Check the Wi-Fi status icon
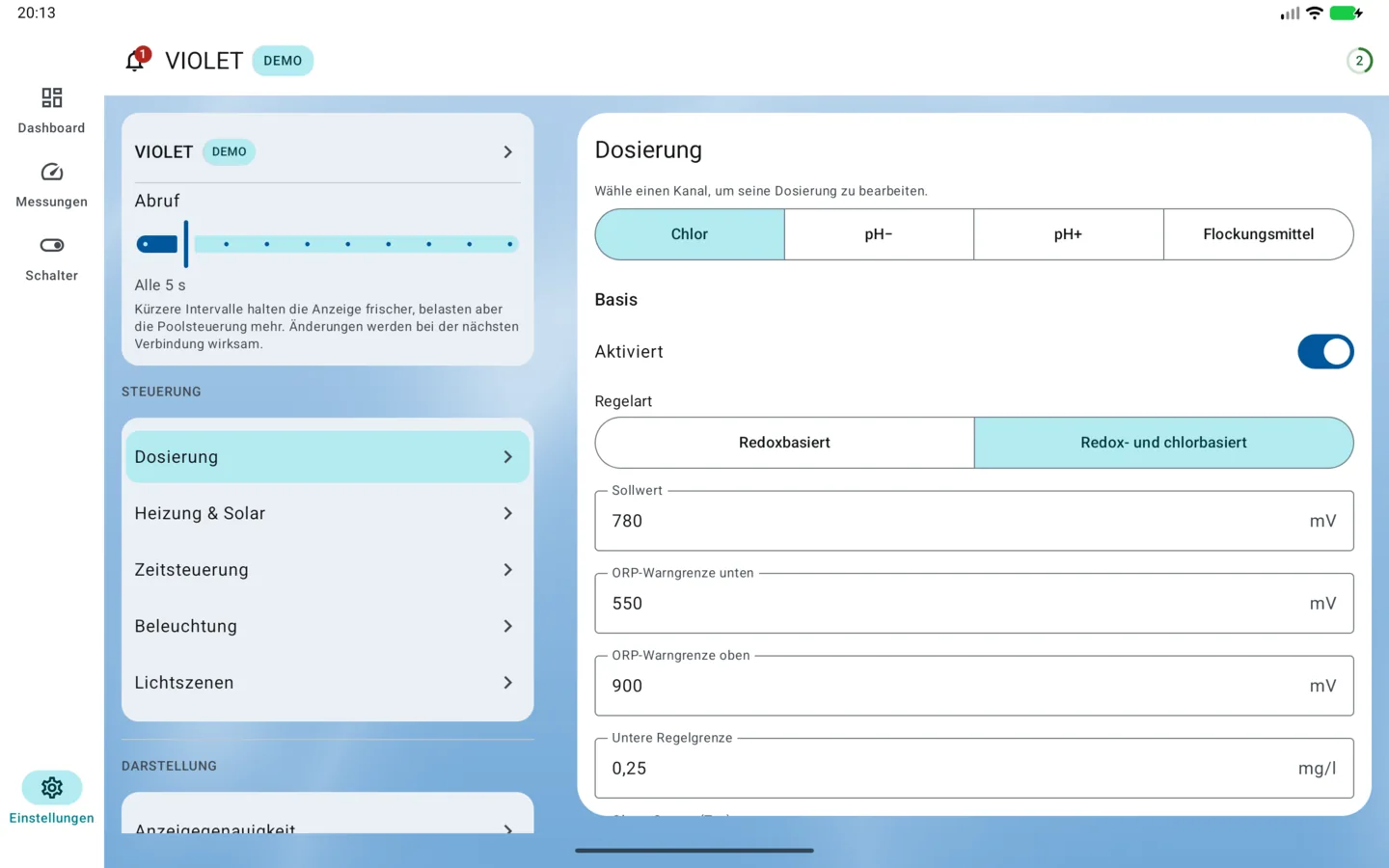Screen dimensions: 1389x868 tap(1314, 14)
